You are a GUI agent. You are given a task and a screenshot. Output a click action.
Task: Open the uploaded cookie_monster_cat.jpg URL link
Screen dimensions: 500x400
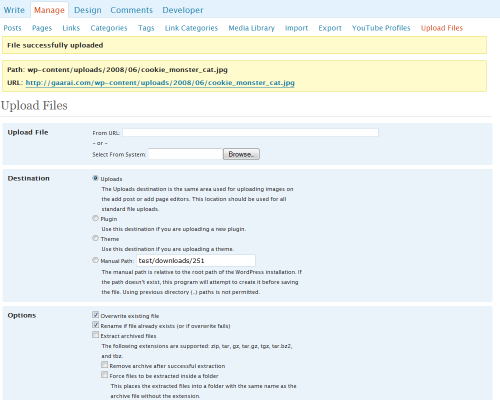point(160,83)
